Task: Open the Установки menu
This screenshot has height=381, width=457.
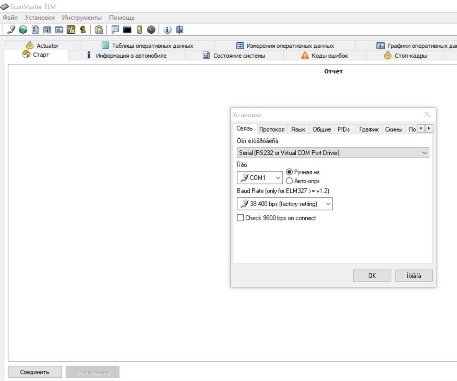Action: pos(40,17)
